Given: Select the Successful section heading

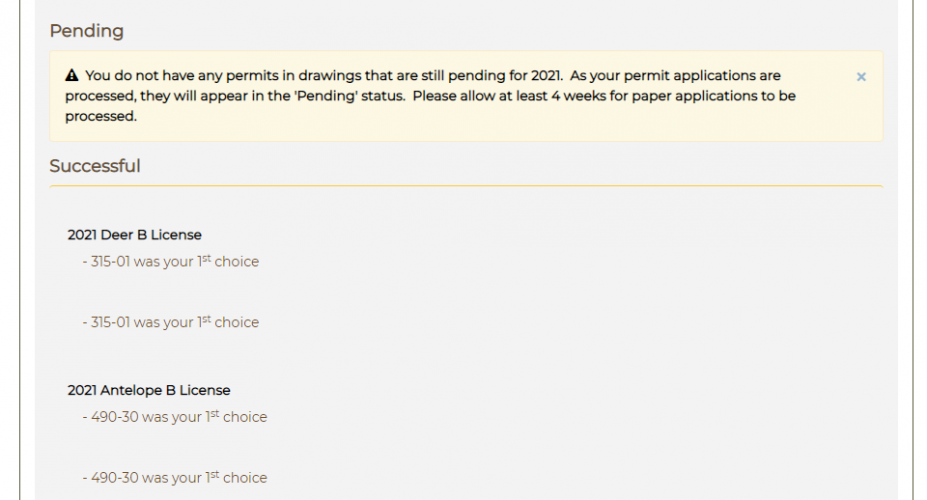Looking at the screenshot, I should tap(95, 165).
